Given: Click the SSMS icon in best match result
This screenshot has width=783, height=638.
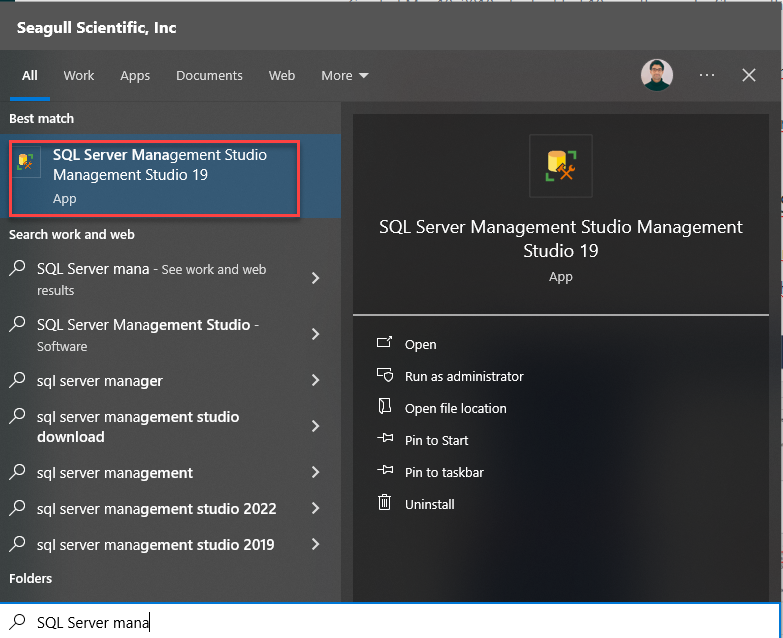Looking at the screenshot, I should tap(25, 161).
